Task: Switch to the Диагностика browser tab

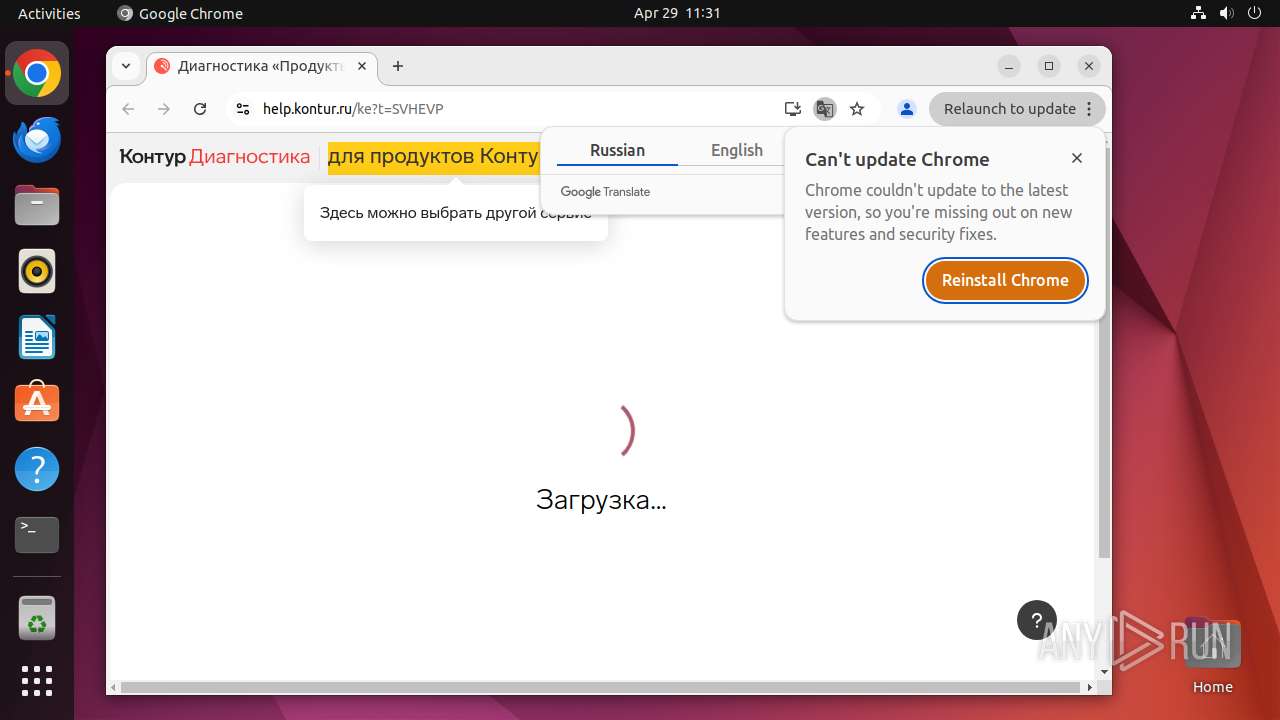Action: (x=262, y=66)
